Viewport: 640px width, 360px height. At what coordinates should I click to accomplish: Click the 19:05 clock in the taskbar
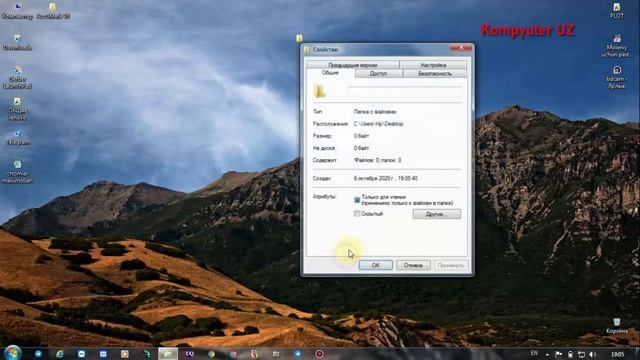point(617,354)
